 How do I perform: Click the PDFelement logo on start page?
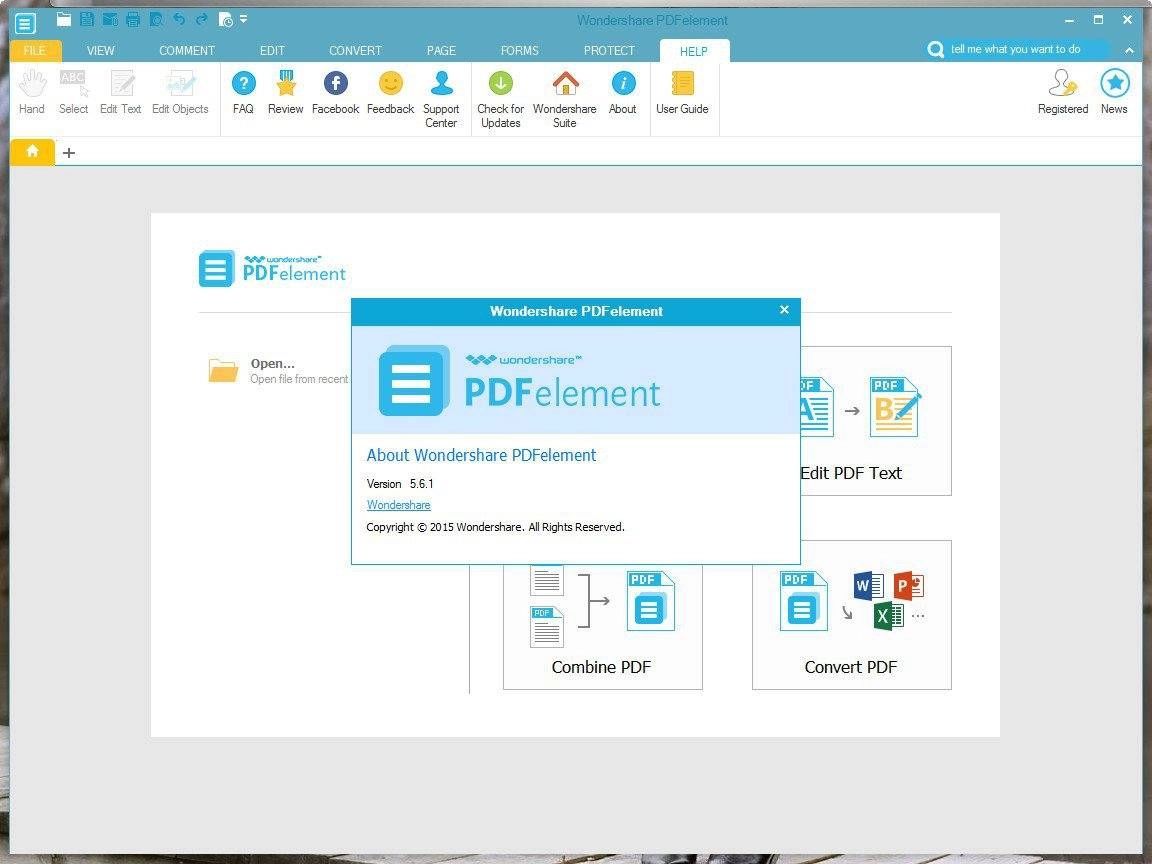point(272,269)
